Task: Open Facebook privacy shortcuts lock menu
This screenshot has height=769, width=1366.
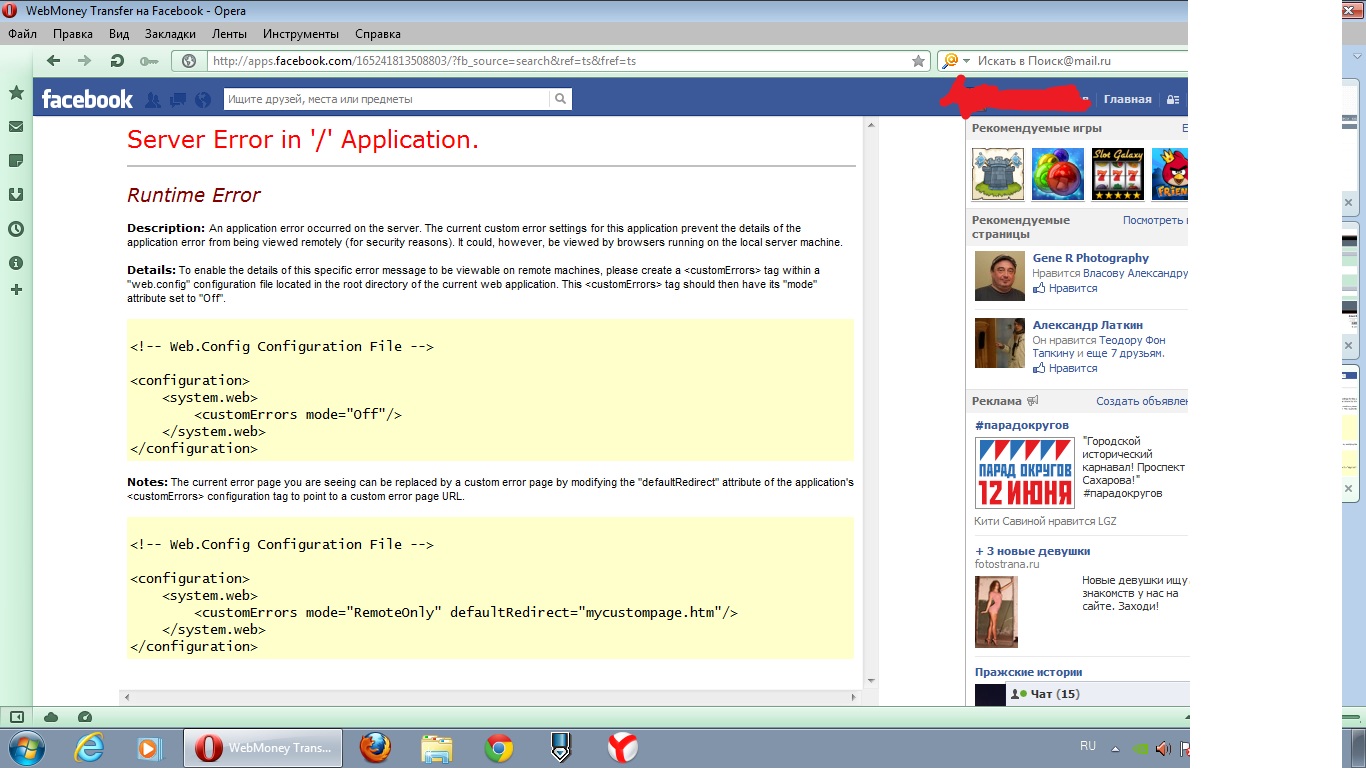Action: (x=1173, y=99)
